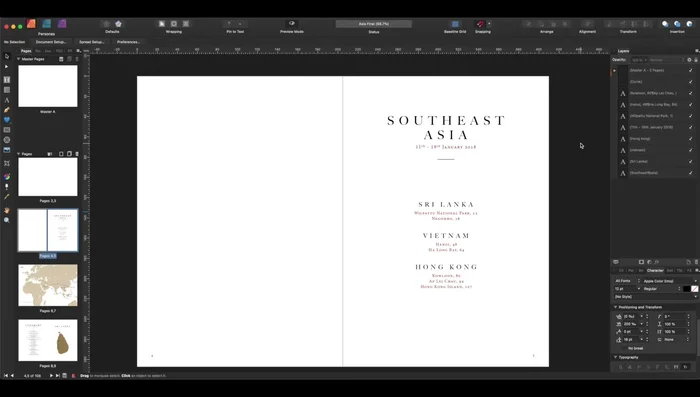
Task: Open Document Setup
Action: pos(51,42)
